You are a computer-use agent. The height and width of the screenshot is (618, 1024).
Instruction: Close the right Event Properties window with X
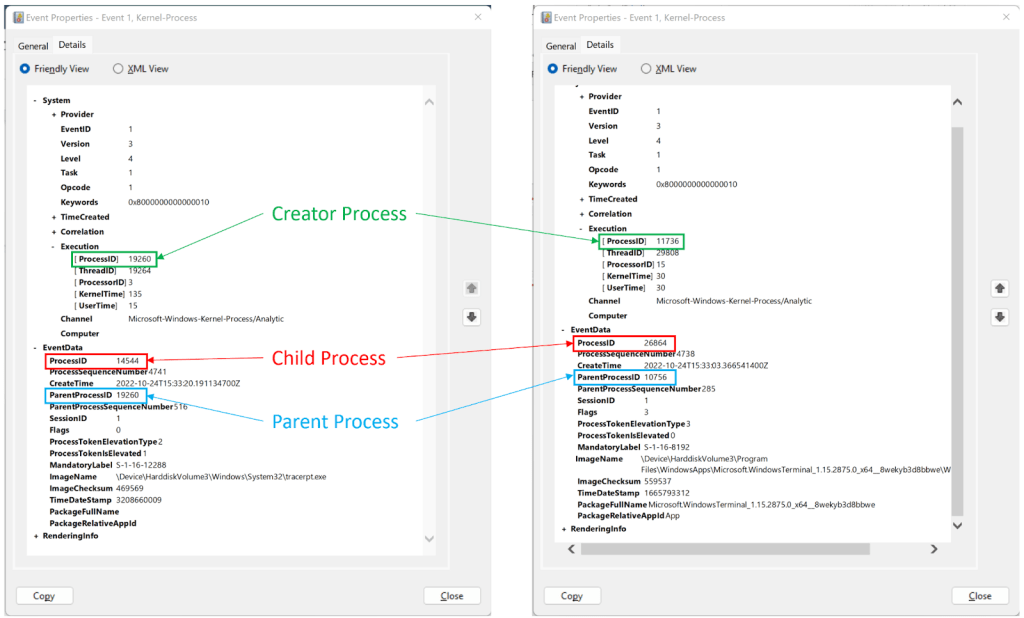click(x=1004, y=17)
